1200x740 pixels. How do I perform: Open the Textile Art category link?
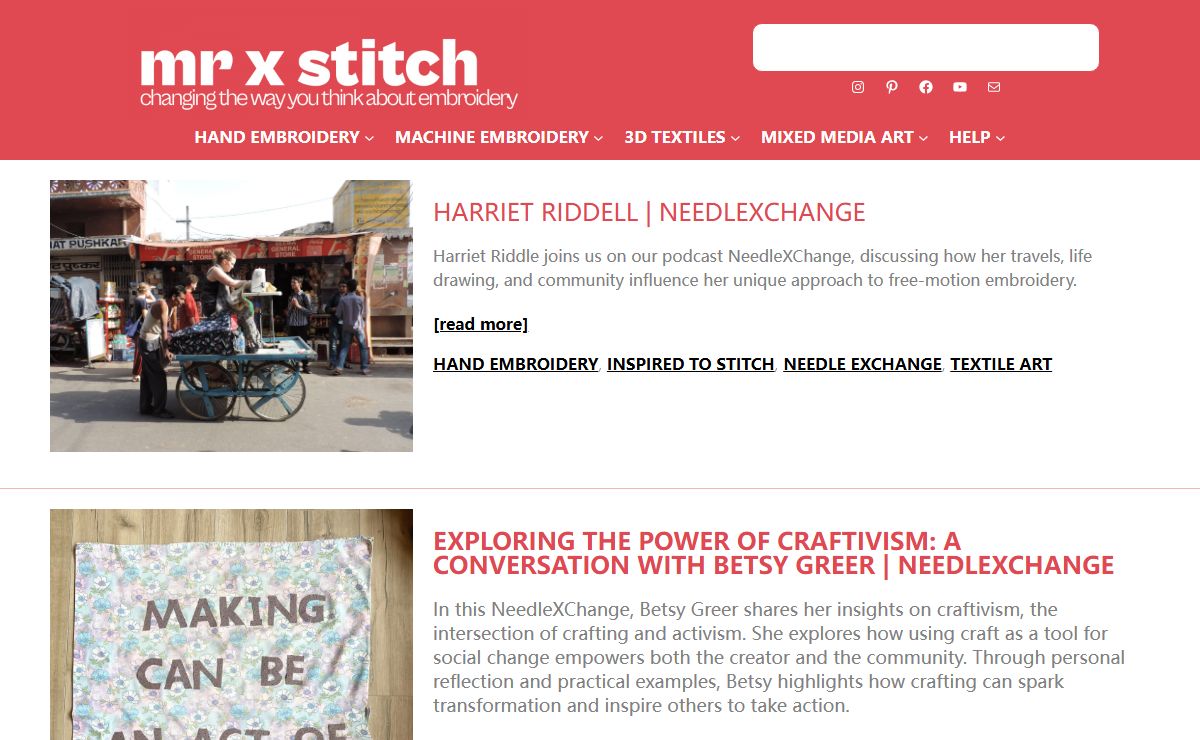point(1001,364)
